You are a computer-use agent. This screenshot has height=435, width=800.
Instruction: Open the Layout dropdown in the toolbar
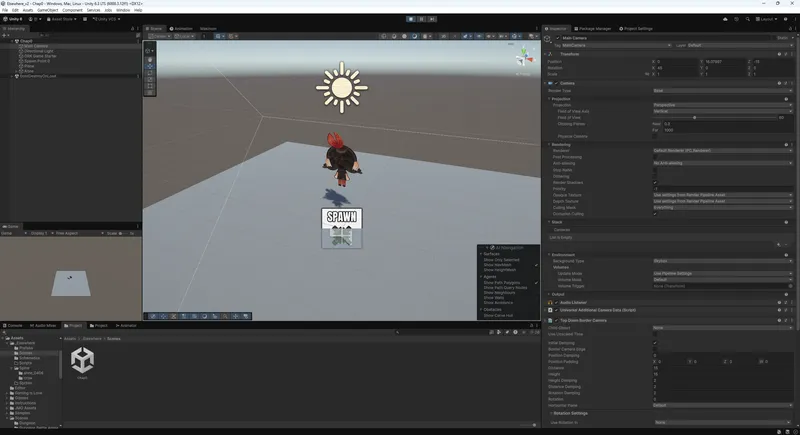click(x=768, y=18)
